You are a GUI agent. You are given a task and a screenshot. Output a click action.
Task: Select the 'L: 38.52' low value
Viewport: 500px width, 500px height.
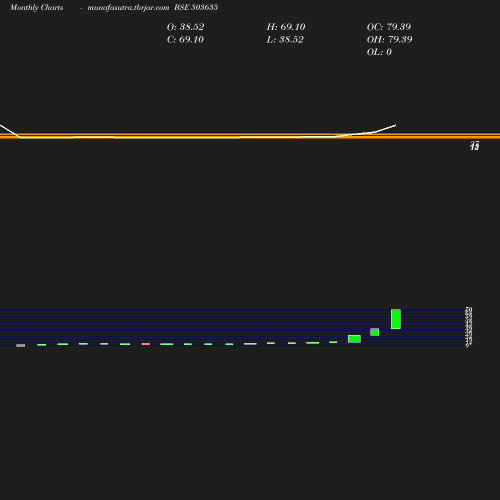coord(285,39)
